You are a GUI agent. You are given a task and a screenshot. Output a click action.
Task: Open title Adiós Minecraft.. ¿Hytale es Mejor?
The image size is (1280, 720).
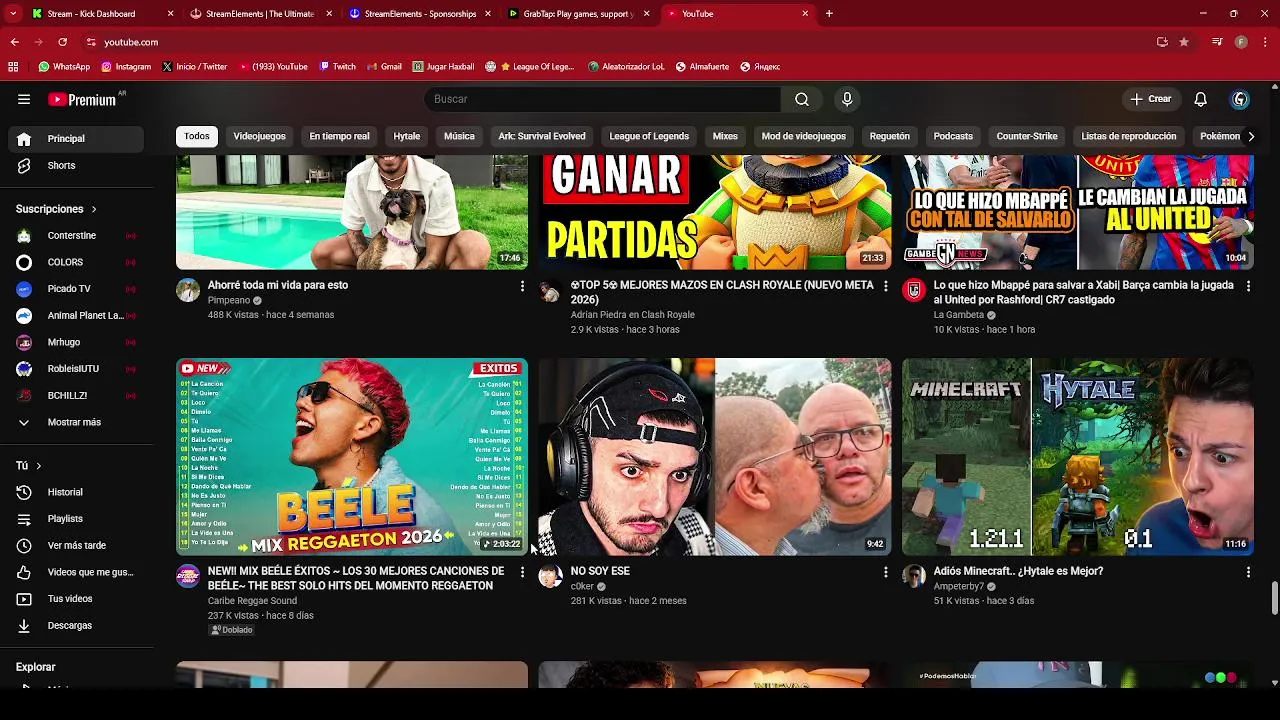[x=1018, y=571]
